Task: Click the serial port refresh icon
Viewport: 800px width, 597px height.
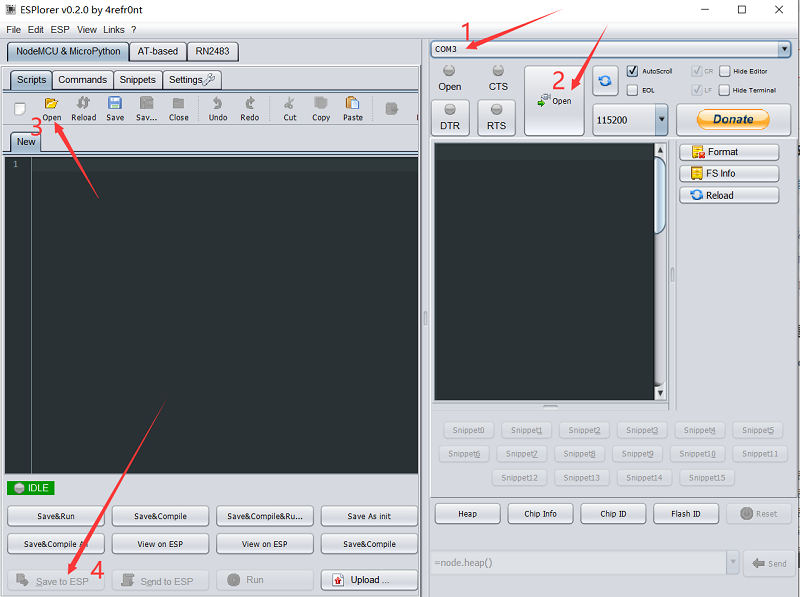Action: pyautogui.click(x=605, y=81)
